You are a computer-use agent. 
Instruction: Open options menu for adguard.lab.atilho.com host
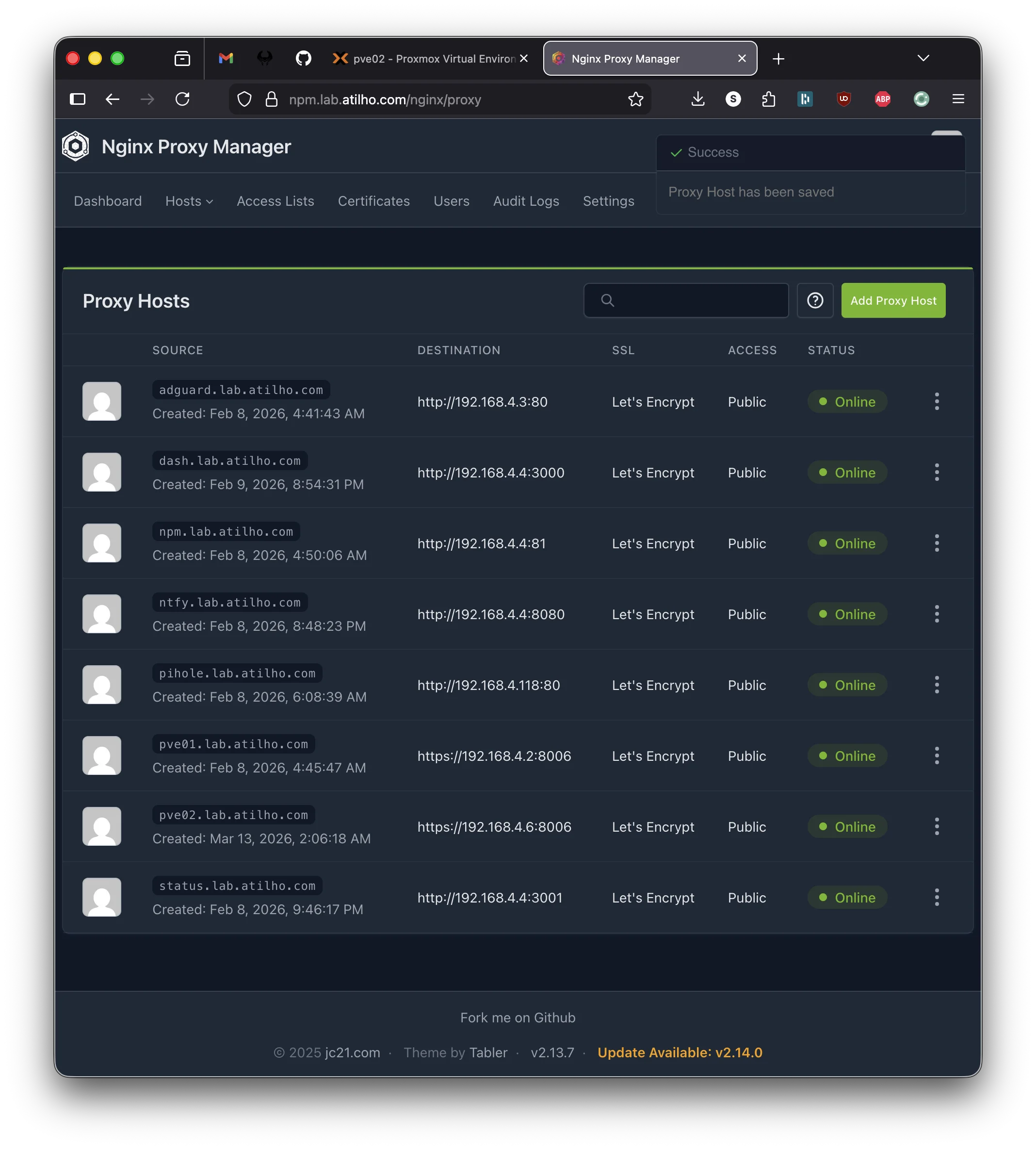tap(937, 401)
